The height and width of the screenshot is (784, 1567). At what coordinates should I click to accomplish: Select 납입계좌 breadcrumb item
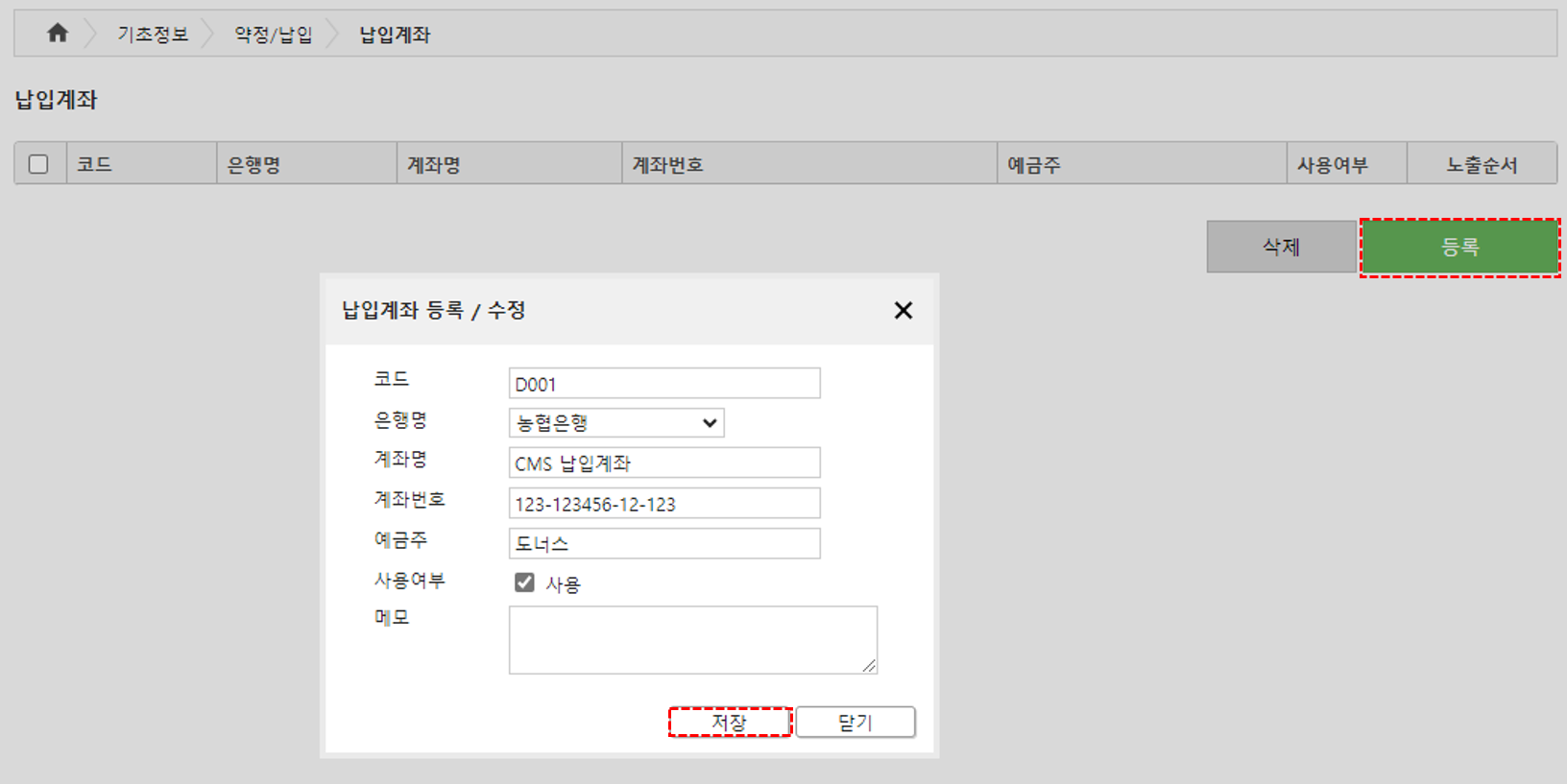[x=395, y=35]
